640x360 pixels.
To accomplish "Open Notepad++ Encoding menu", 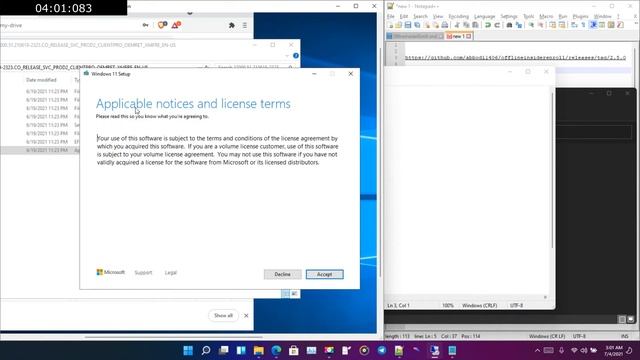I will tap(458, 16).
